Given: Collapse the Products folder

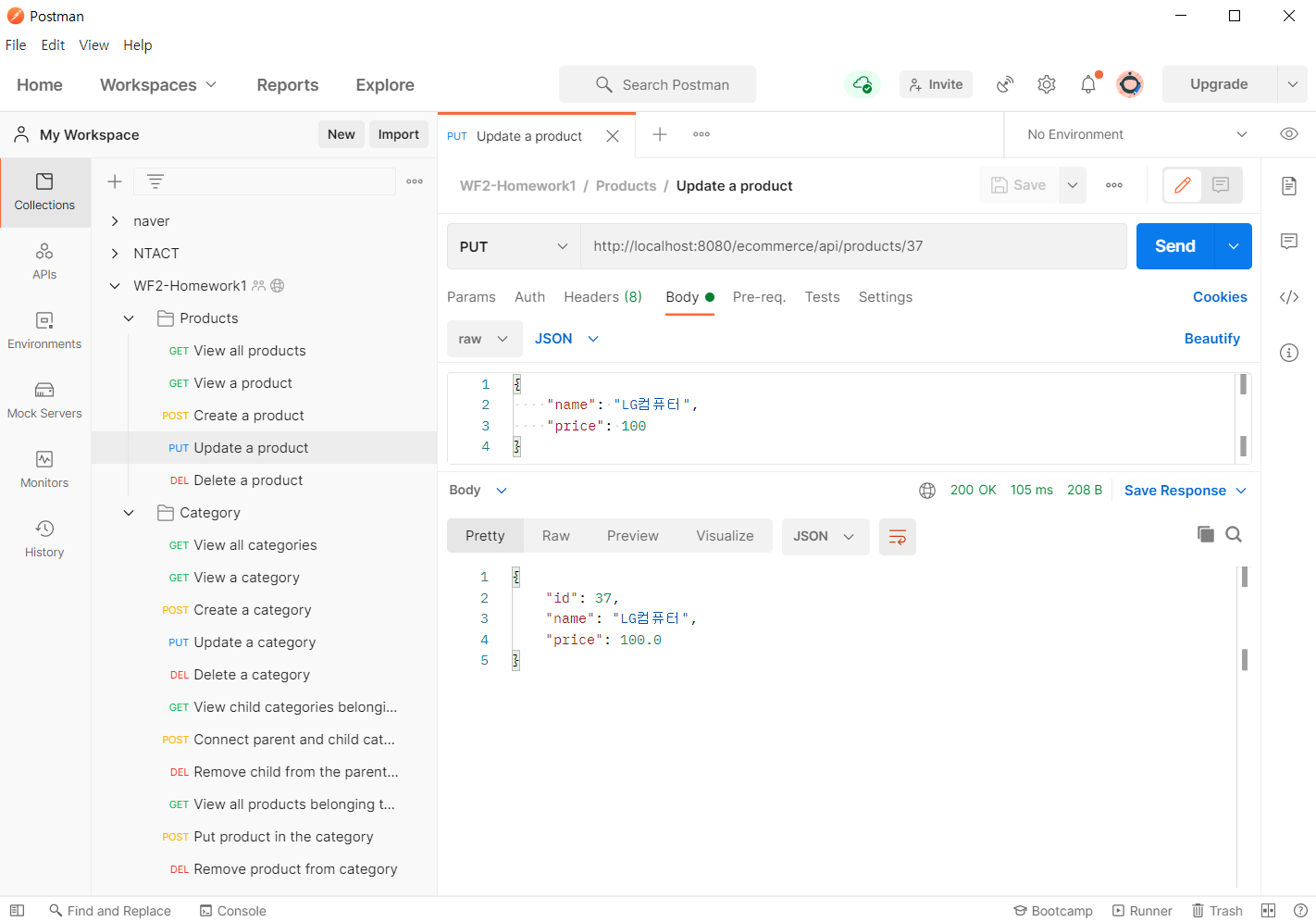Looking at the screenshot, I should 129,318.
